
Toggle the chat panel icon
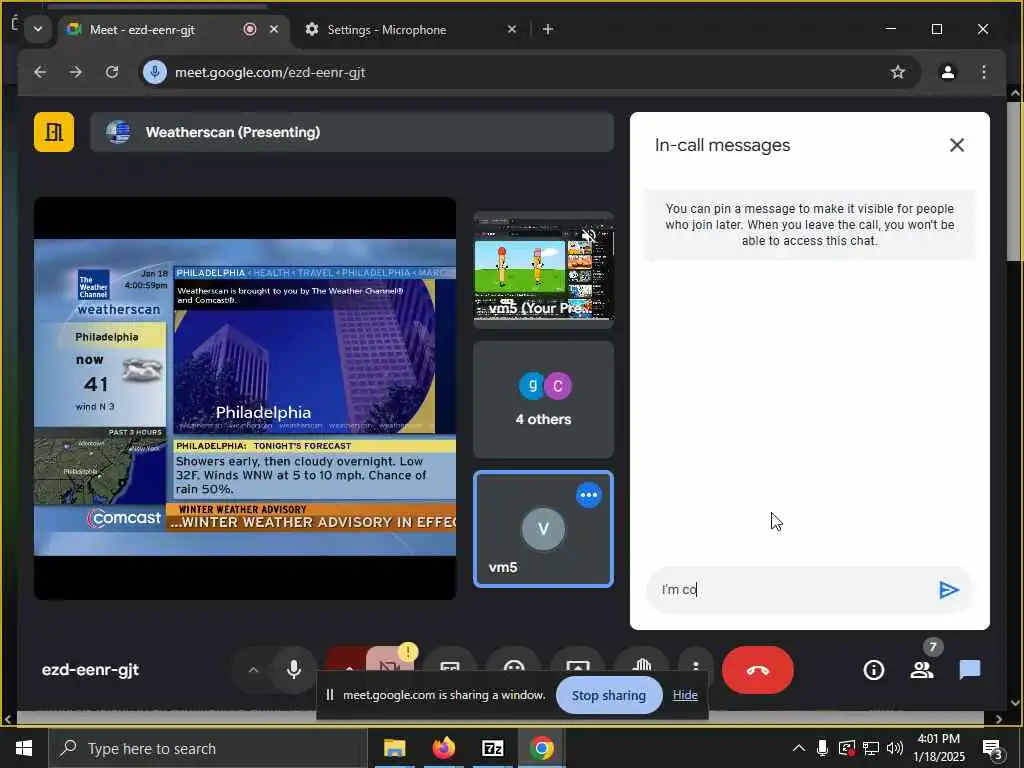[970, 669]
